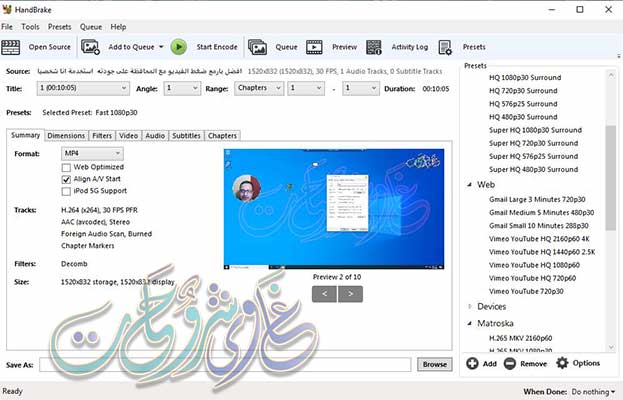Select Vimeo YouTube HQ 2160p60 4K preset
This screenshot has height=400, width=623.
pos(539,239)
